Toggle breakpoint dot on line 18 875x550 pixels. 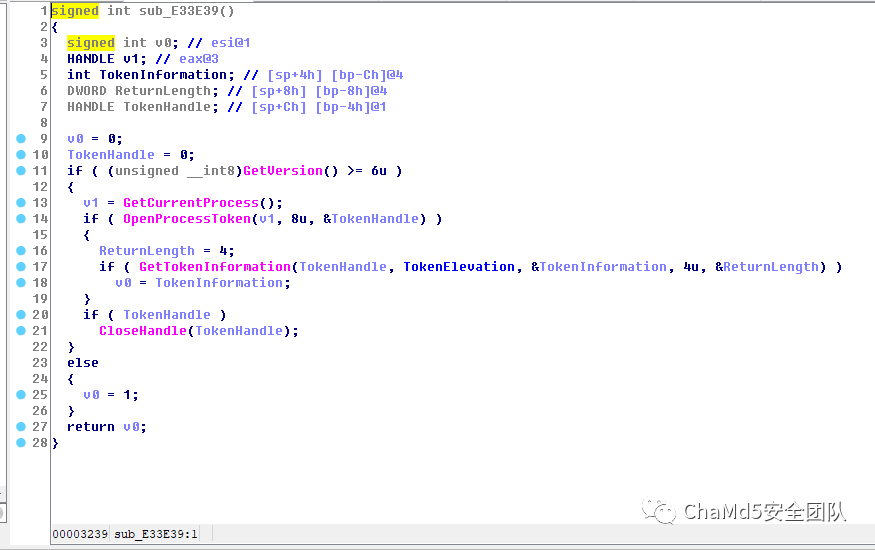click(x=21, y=283)
